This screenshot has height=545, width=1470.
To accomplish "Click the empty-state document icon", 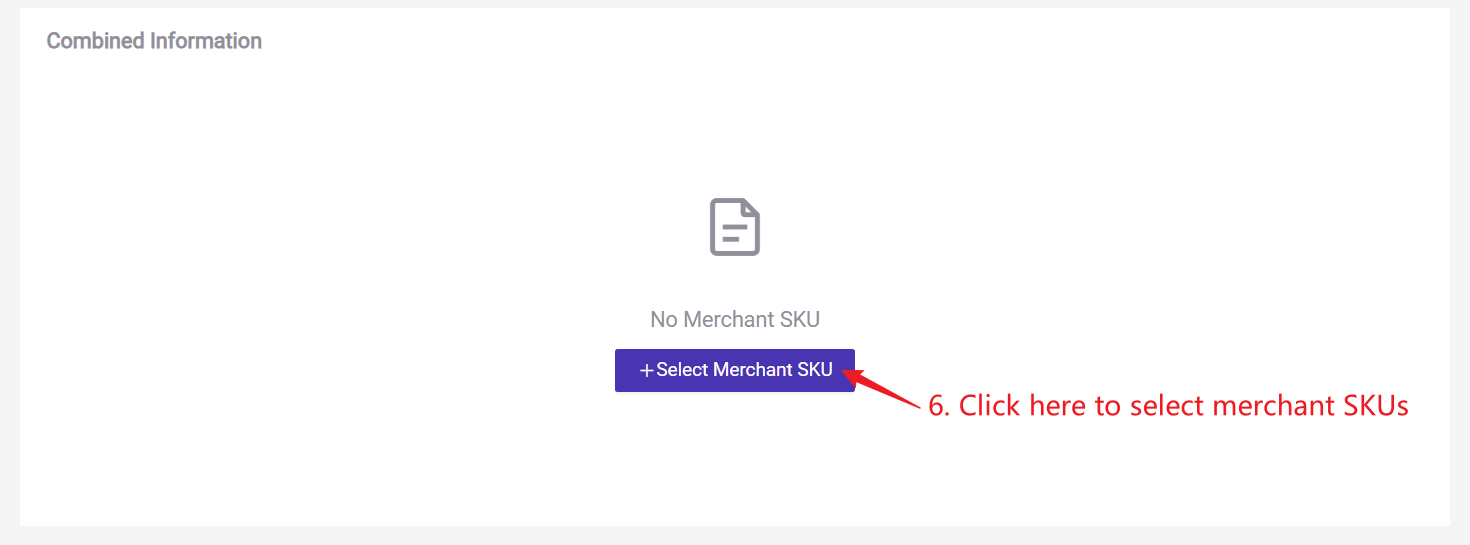I will pyautogui.click(x=735, y=227).
